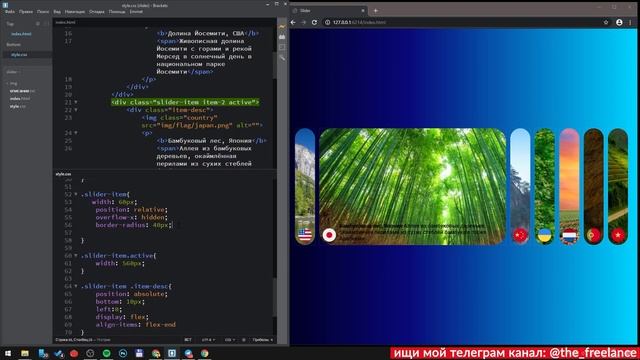Open the red round taskbar icon
The width and height of the screenshot is (640, 360).
(74, 353)
